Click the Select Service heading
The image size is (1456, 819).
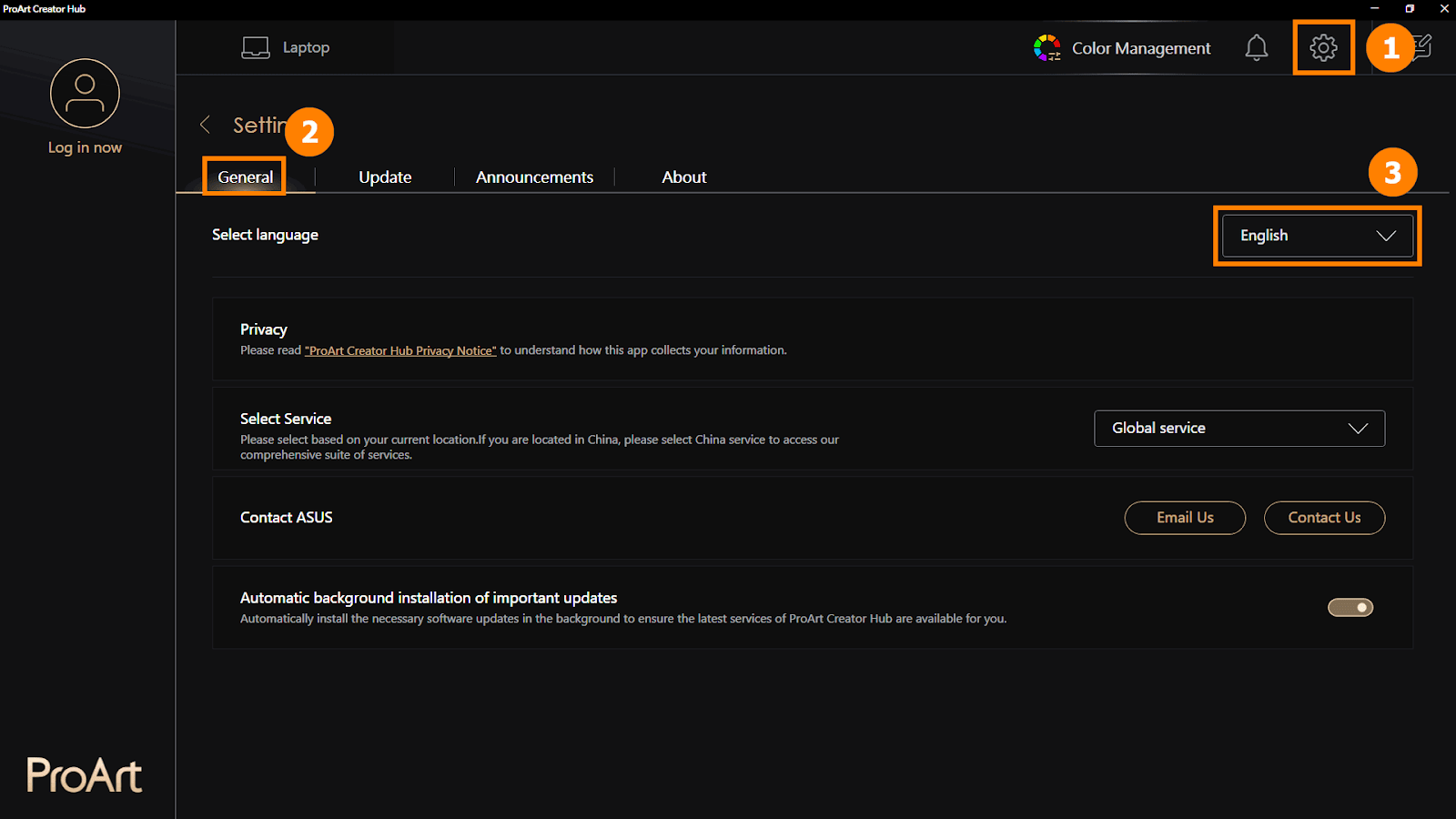point(286,419)
